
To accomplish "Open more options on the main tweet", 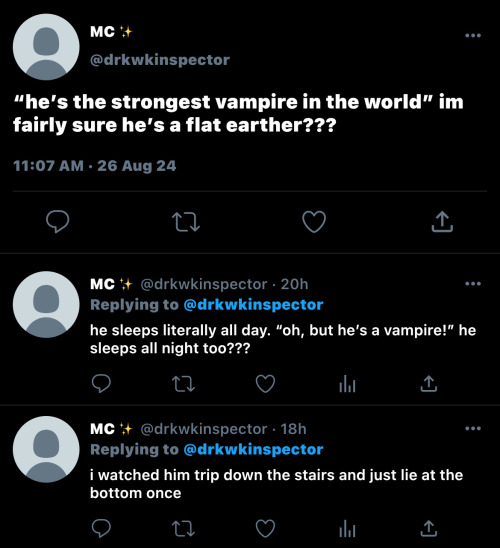I will click(x=473, y=35).
